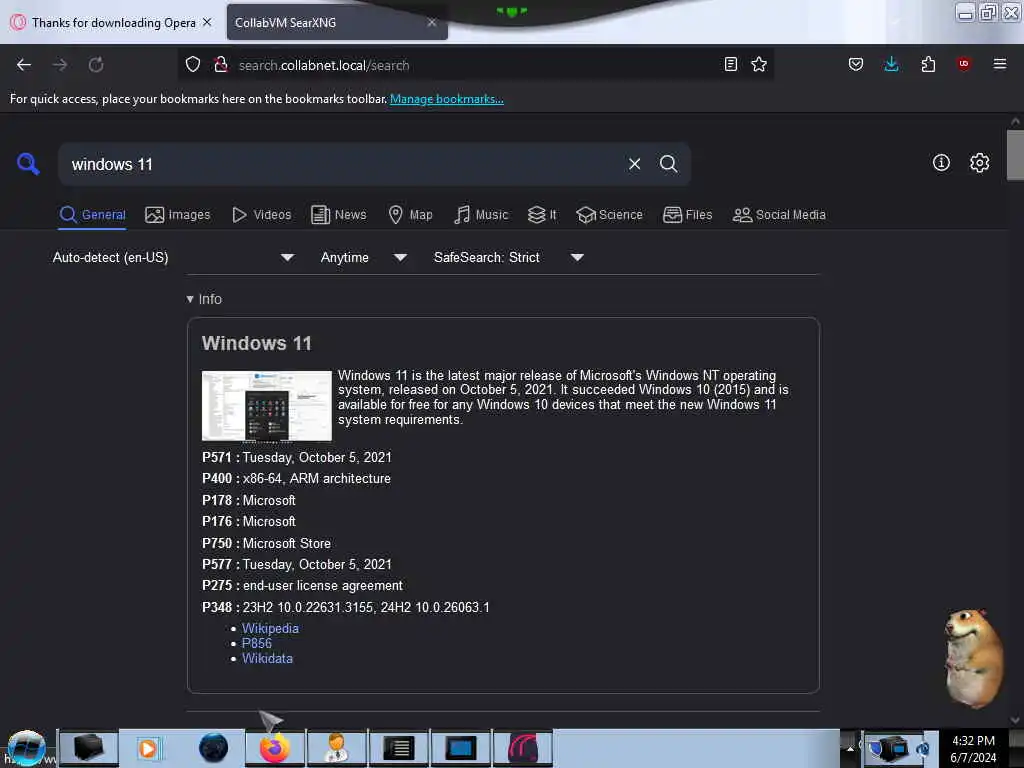This screenshot has height=768, width=1024.
Task: Open the media player taskbar icon
Action: click(148, 748)
